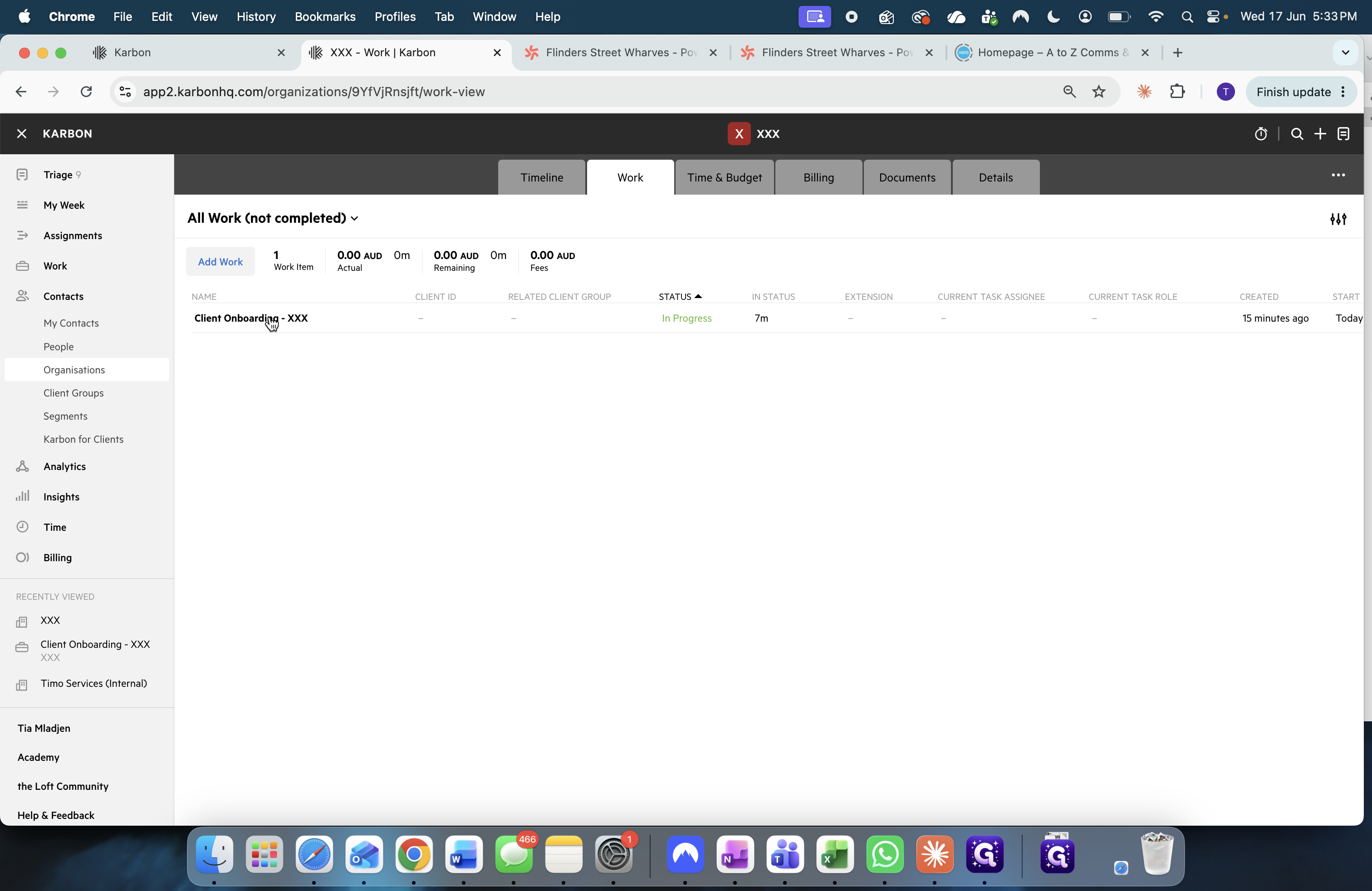
Task: Open the Work section in sidebar
Action: (x=55, y=266)
